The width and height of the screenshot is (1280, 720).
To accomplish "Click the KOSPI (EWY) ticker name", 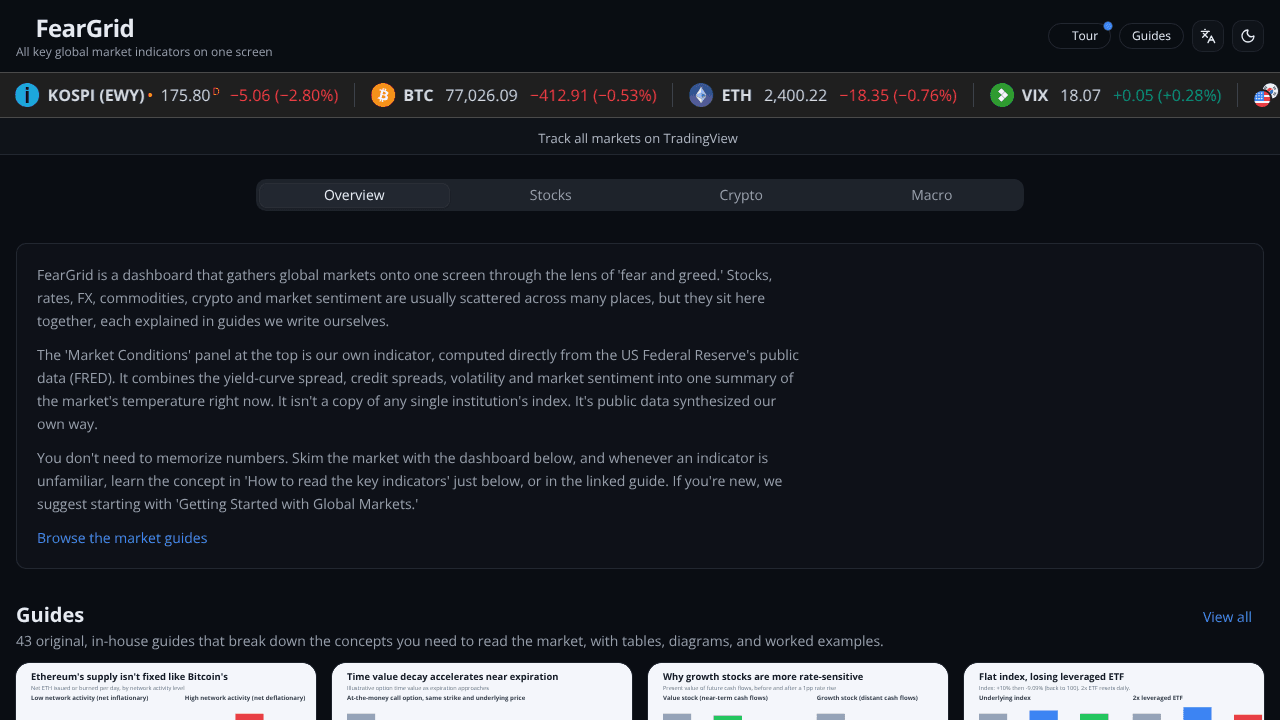I will (x=96, y=95).
